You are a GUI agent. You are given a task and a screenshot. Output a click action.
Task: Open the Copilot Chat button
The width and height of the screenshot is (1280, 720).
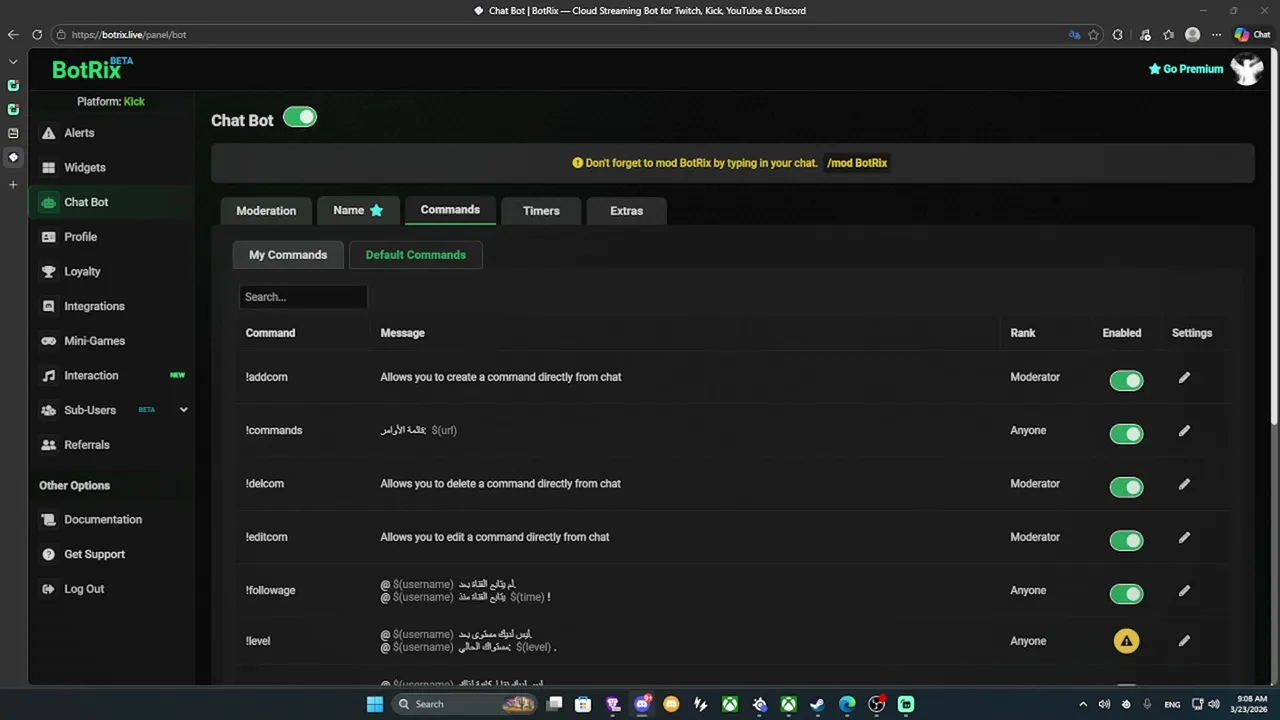[x=1253, y=34]
